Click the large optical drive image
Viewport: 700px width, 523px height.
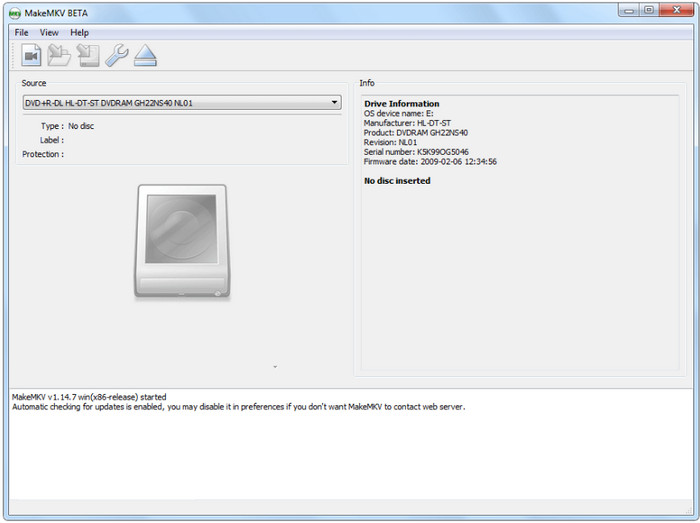[182, 241]
